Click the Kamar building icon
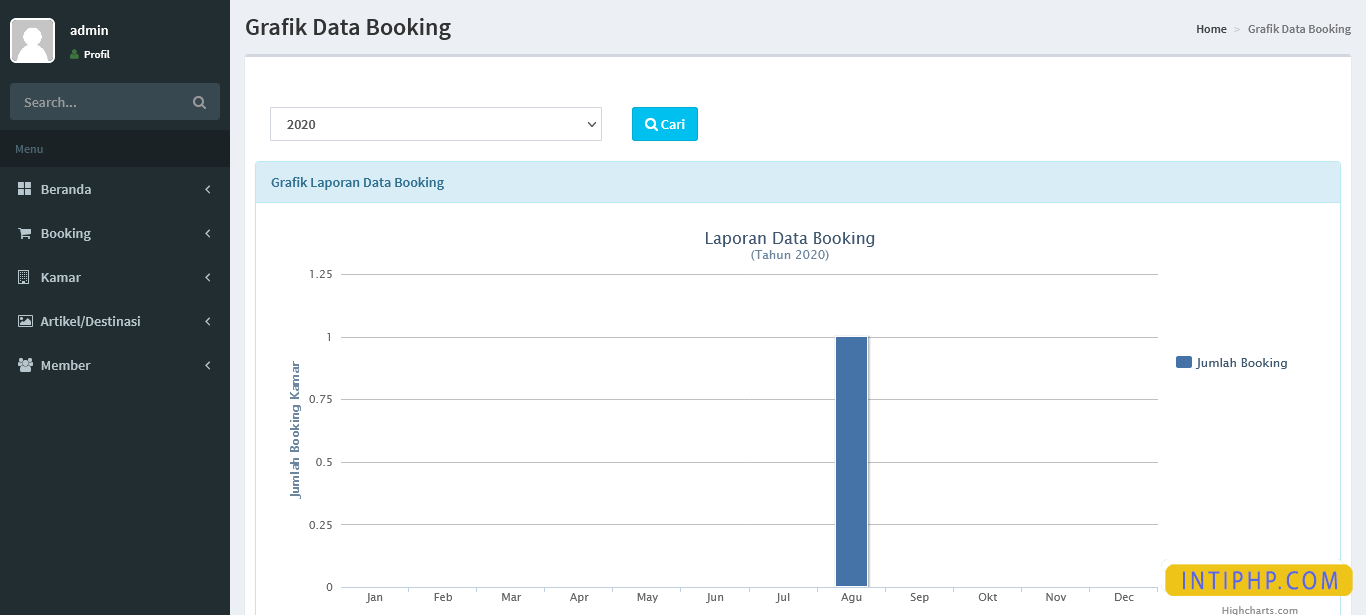 [25, 277]
